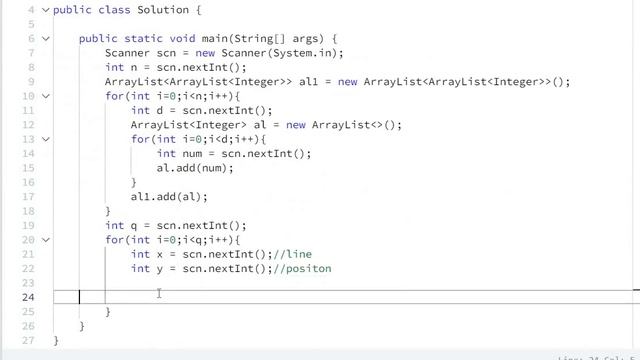The image size is (640, 360).
Task: Click the 'al1' variable declaration on line 9
Action: [x=308, y=82]
